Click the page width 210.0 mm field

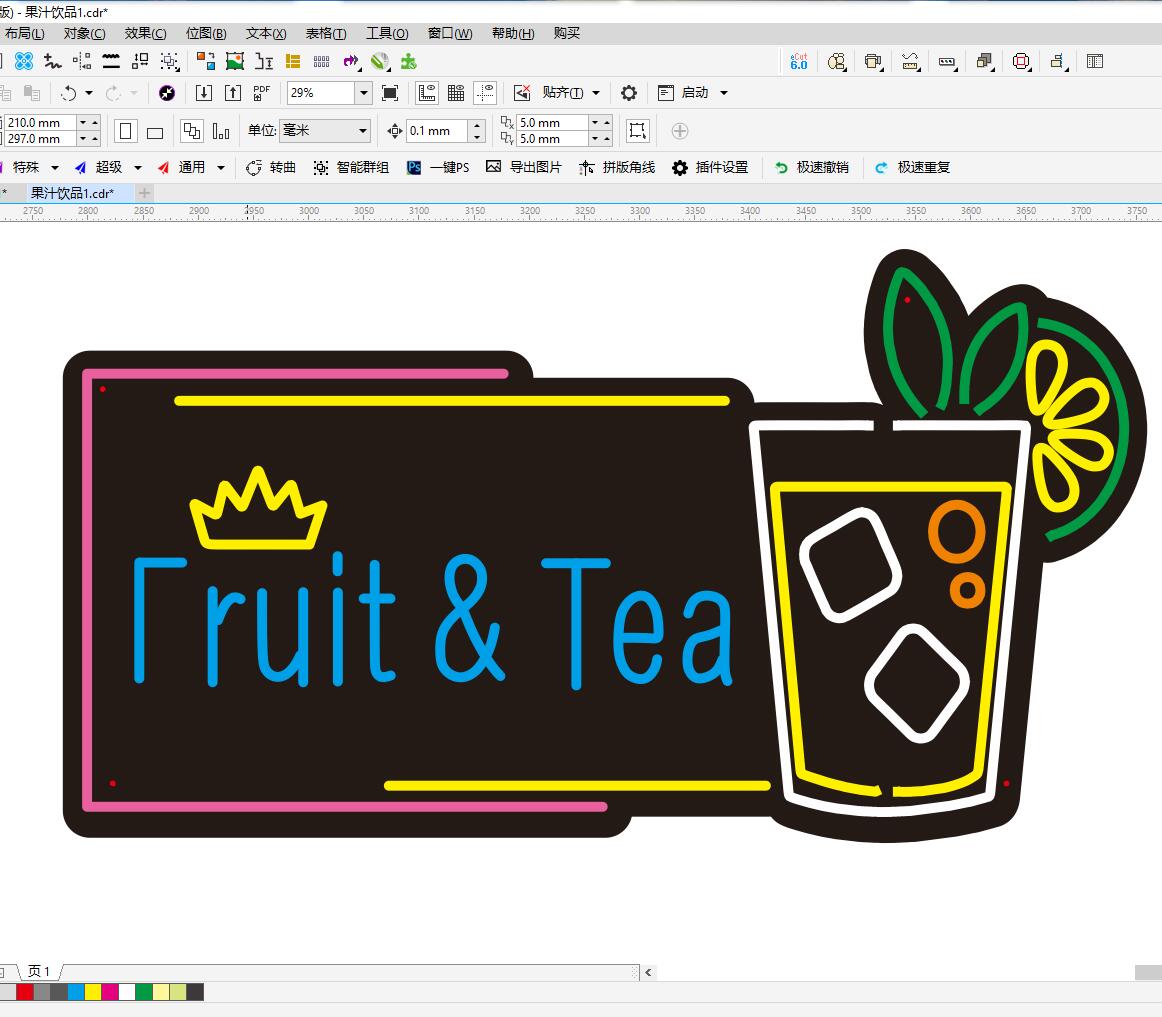pyautogui.click(x=41, y=122)
